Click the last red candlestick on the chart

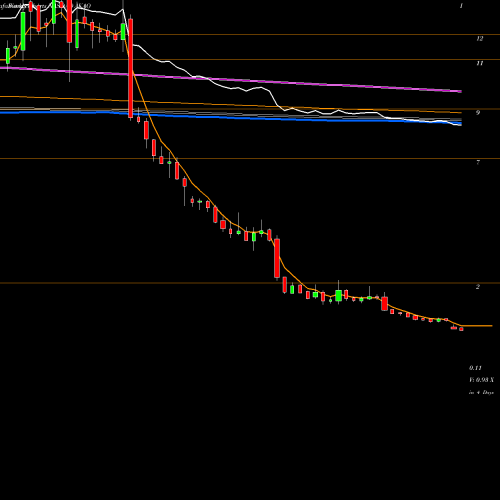[461, 329]
